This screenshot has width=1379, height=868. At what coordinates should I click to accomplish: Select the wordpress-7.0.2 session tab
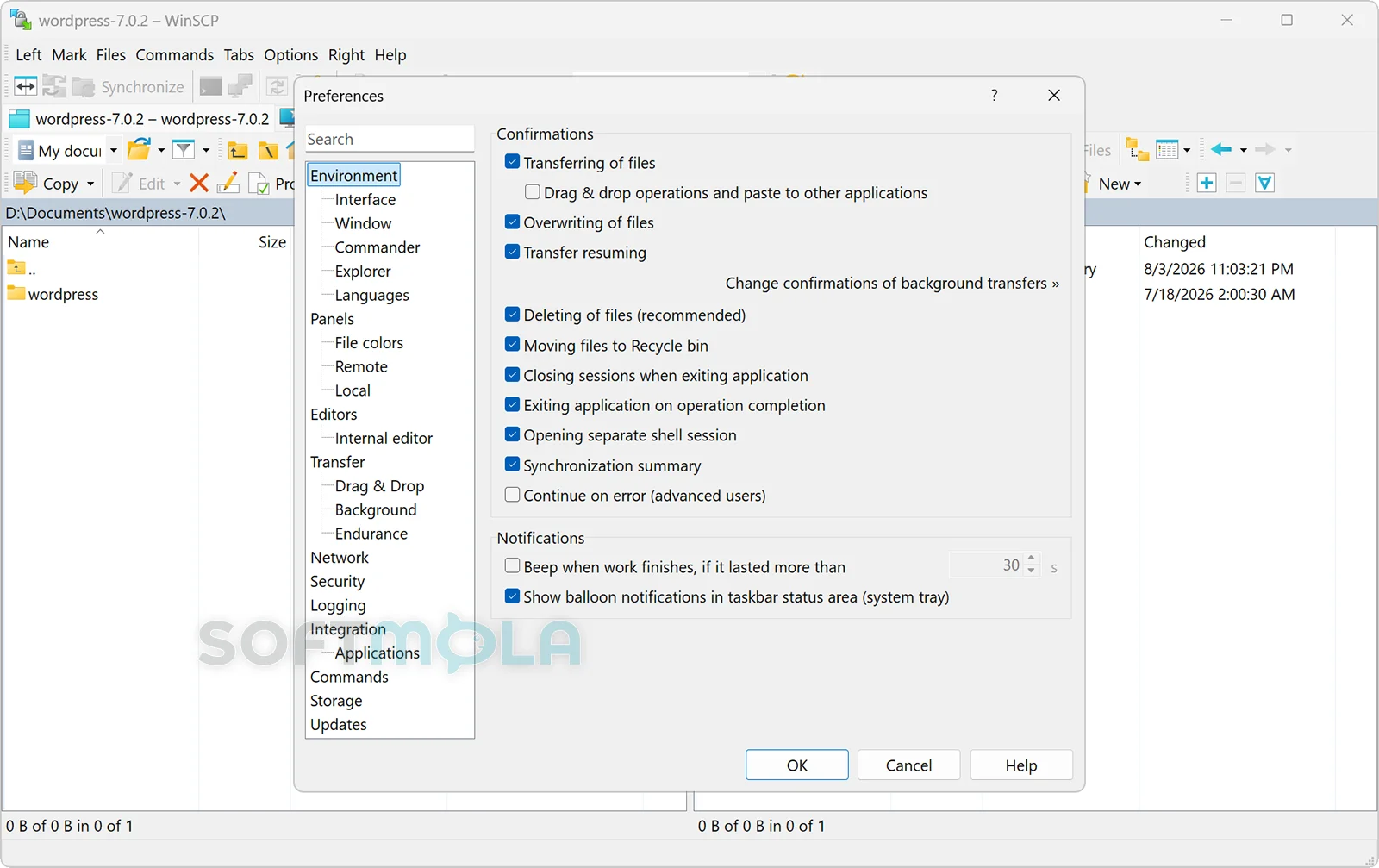[140, 119]
